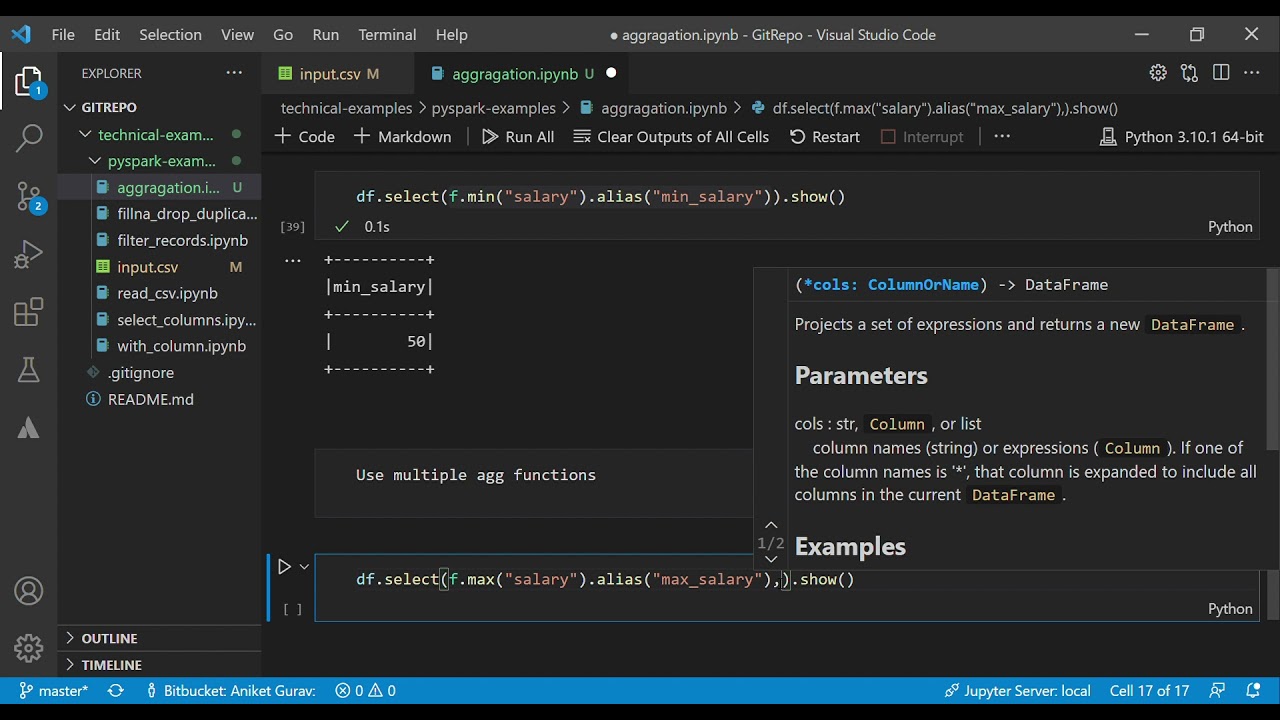Click Clear Outputs of All Cells
The image size is (1280, 720).
tap(671, 137)
